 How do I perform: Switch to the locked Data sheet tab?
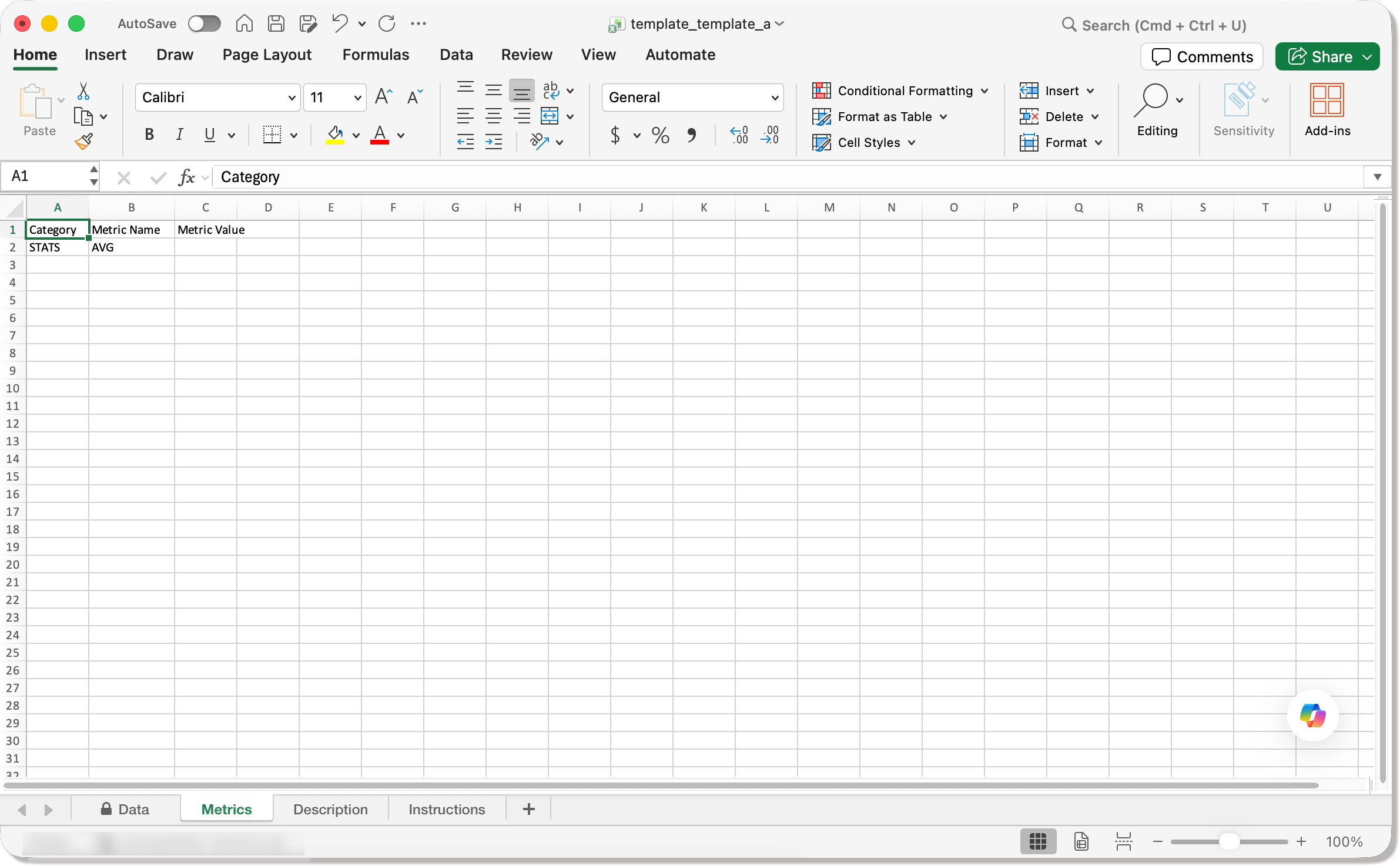pyautogui.click(x=125, y=809)
